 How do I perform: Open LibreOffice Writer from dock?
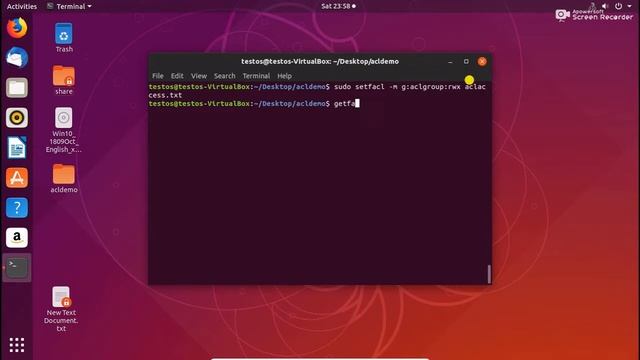click(17, 147)
